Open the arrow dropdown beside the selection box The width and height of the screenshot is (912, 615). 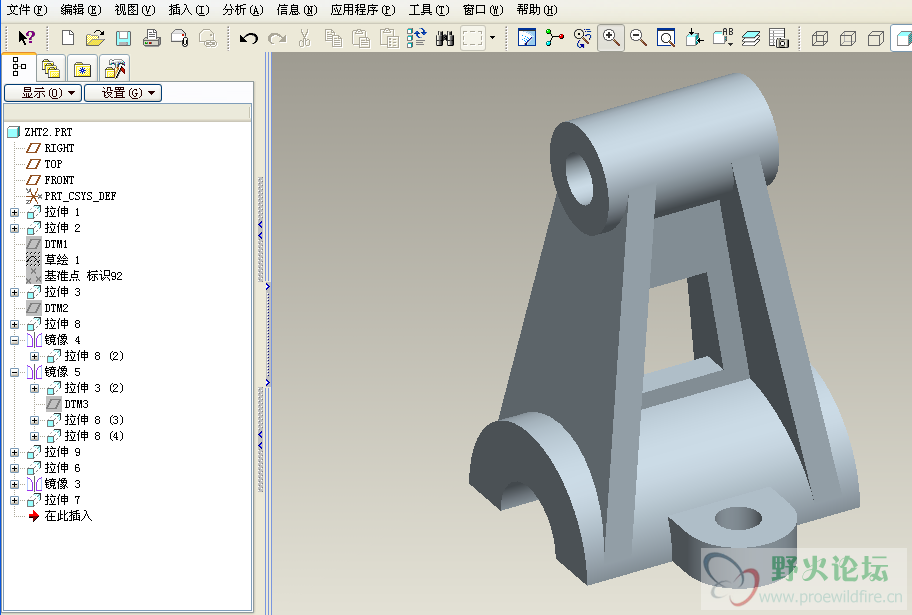click(493, 38)
